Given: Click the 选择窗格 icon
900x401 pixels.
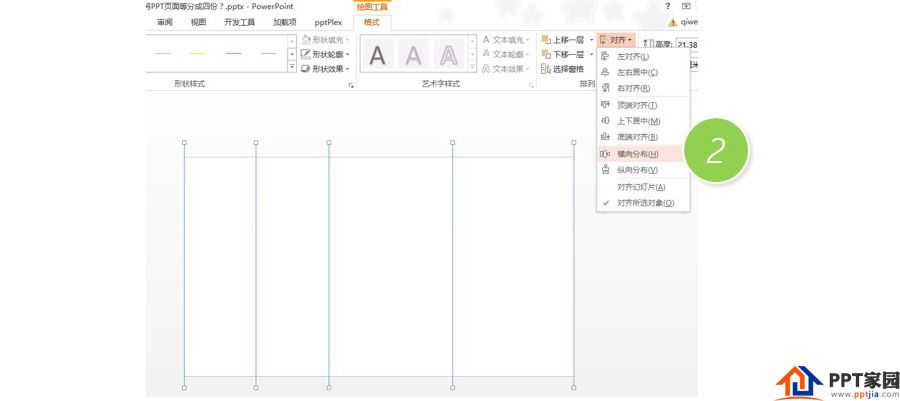Looking at the screenshot, I should point(546,69).
